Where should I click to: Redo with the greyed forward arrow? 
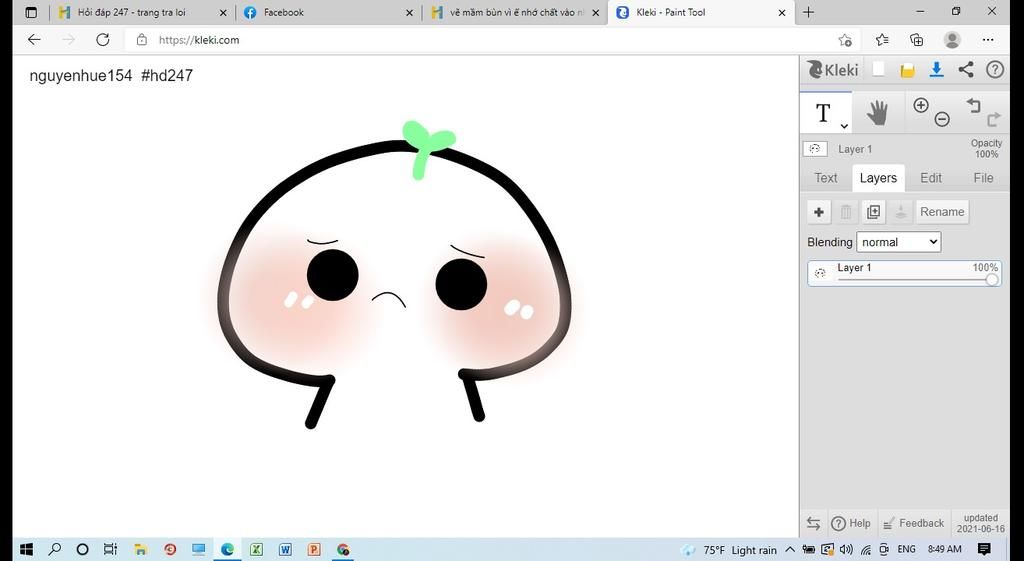click(994, 119)
